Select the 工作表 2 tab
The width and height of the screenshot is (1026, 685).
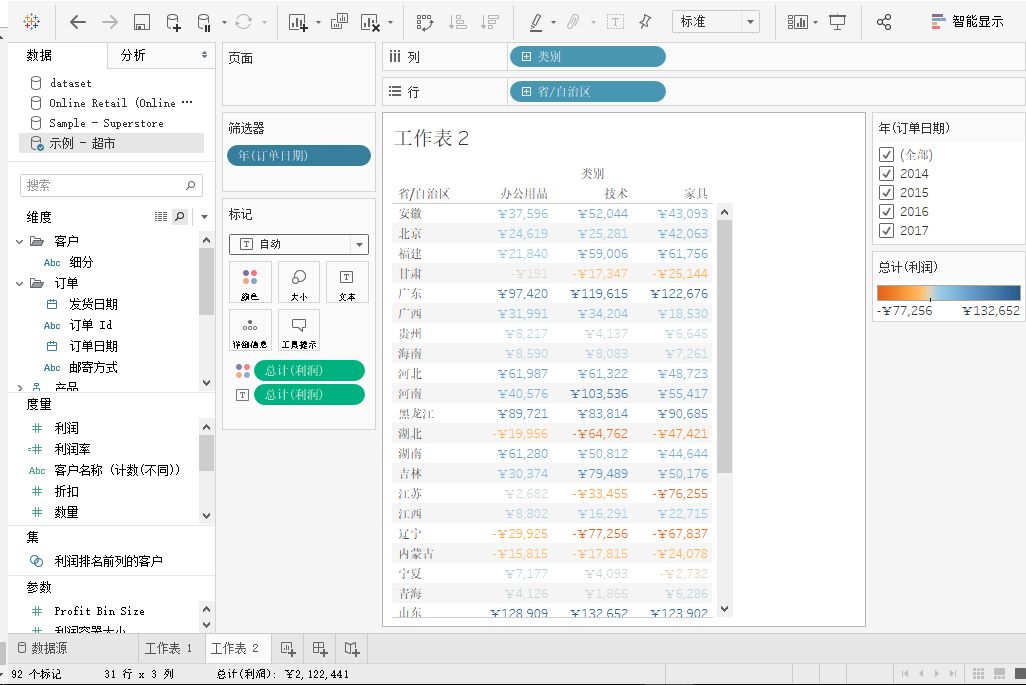[x=235, y=648]
